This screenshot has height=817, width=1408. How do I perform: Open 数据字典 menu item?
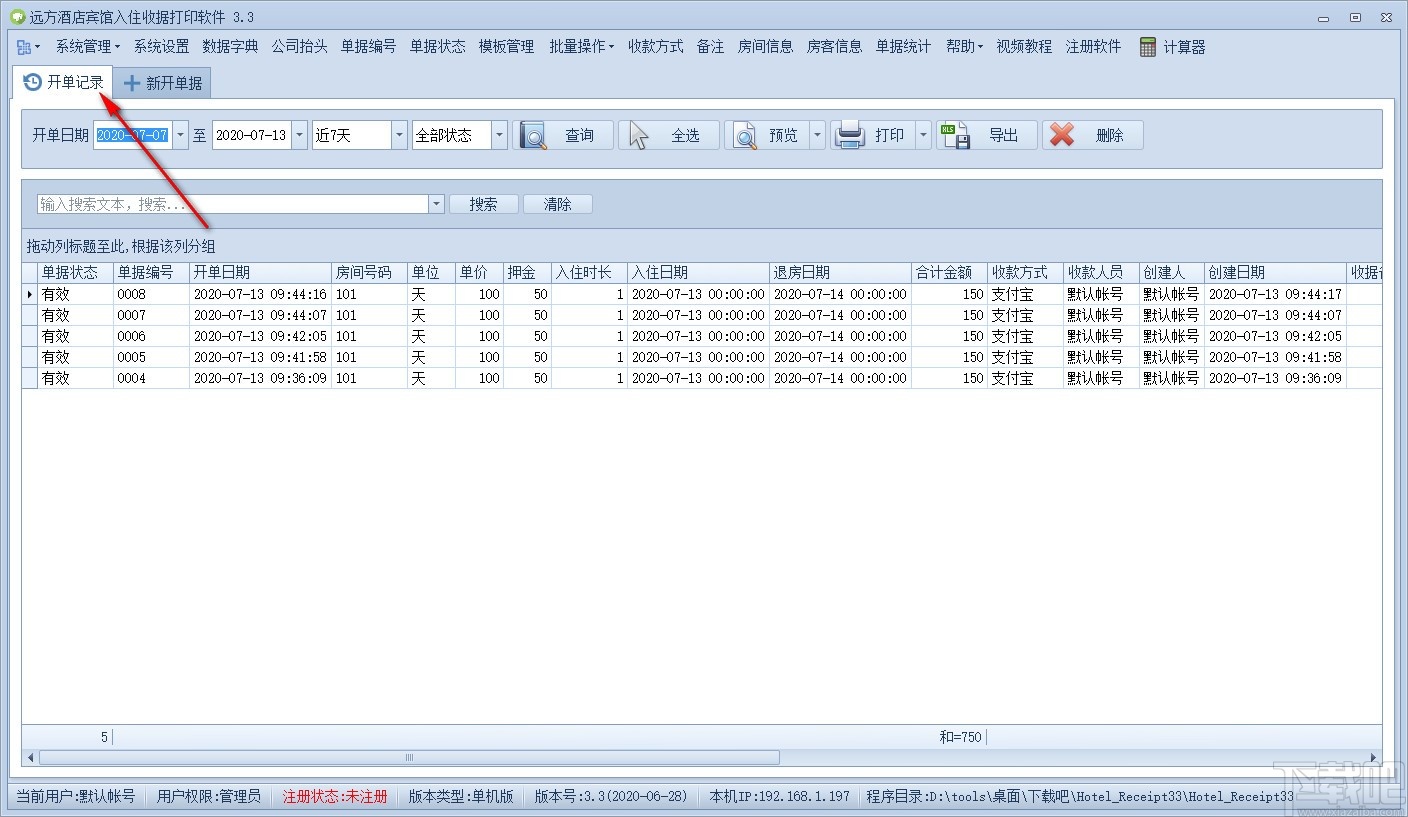(230, 47)
